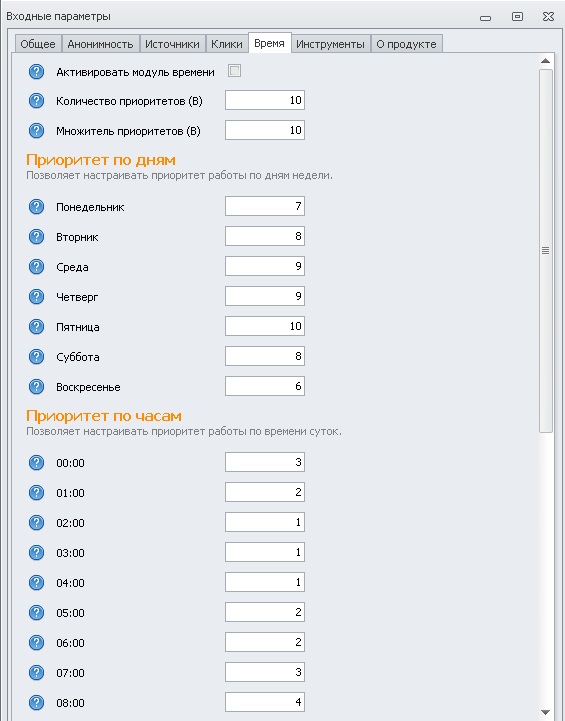Click help icon next to Активировать модуль времени
Image resolution: width=565 pixels, height=721 pixels.
pyautogui.click(x=36, y=72)
